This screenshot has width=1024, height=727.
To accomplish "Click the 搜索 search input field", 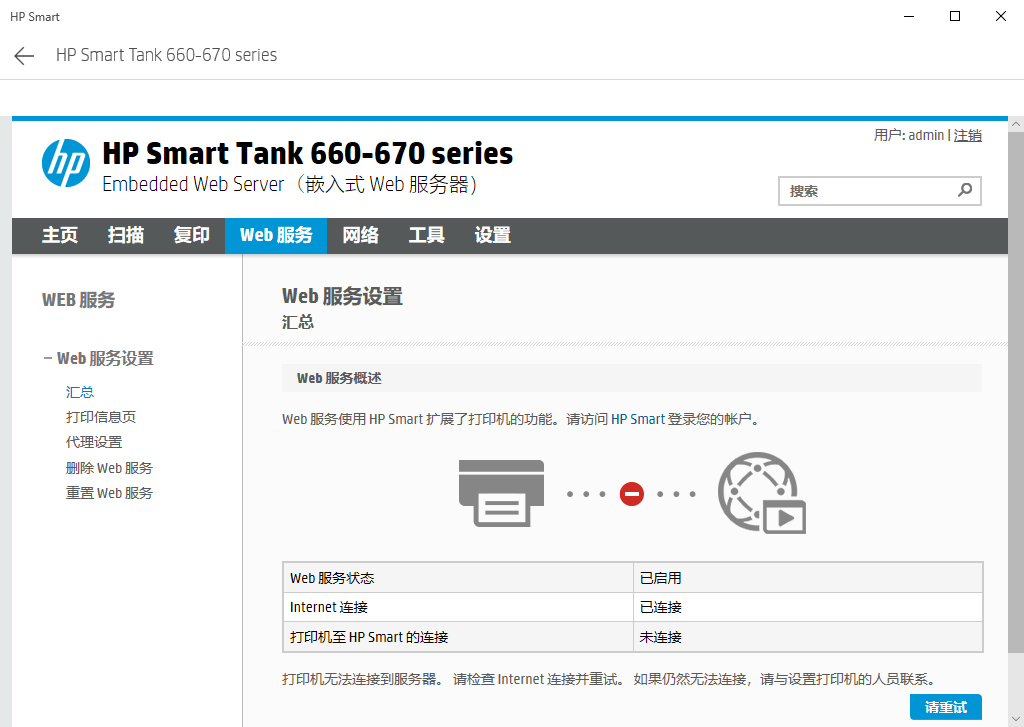I will (x=860, y=189).
